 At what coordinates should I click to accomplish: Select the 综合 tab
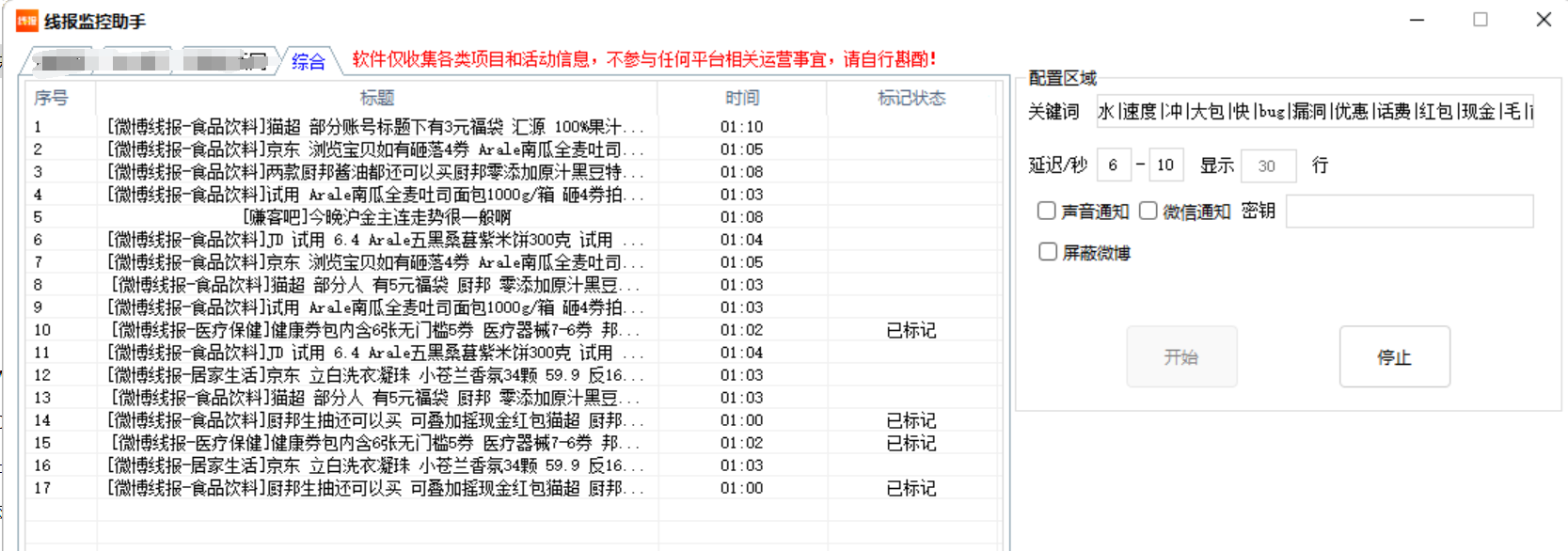(308, 61)
